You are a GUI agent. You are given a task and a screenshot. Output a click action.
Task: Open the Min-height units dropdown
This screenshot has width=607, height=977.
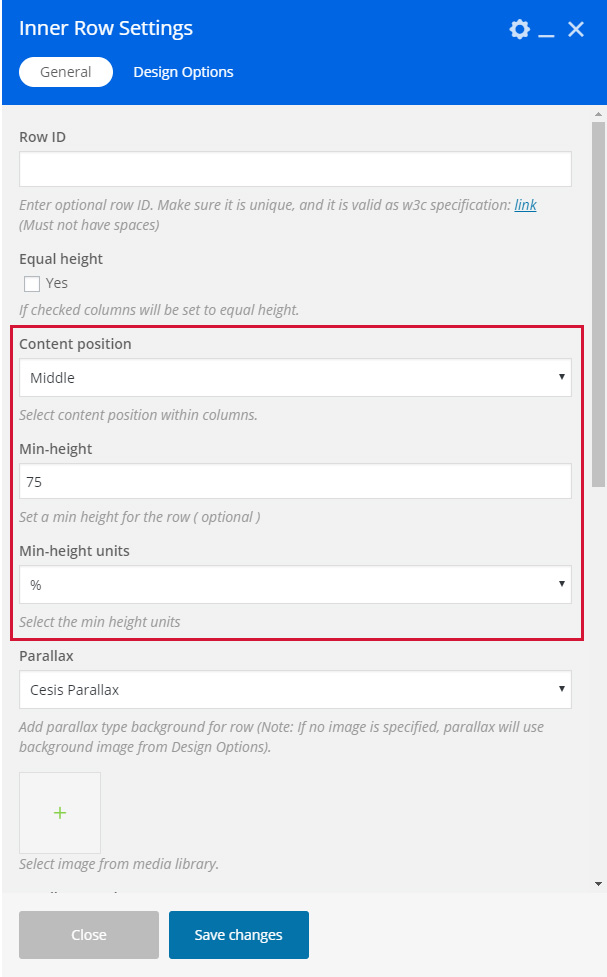(295, 585)
